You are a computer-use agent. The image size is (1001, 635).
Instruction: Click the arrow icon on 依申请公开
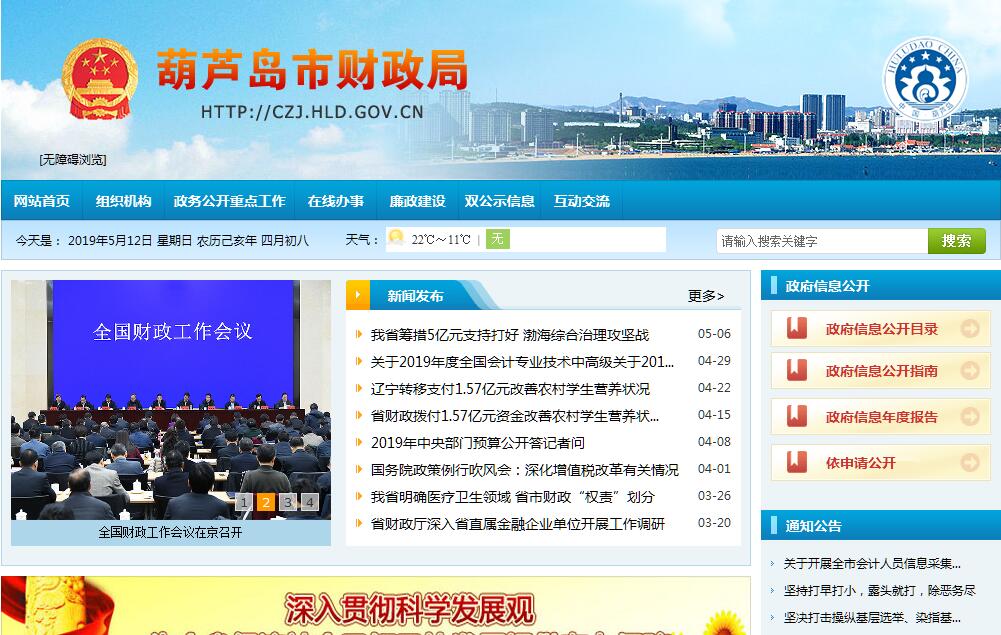point(969,463)
